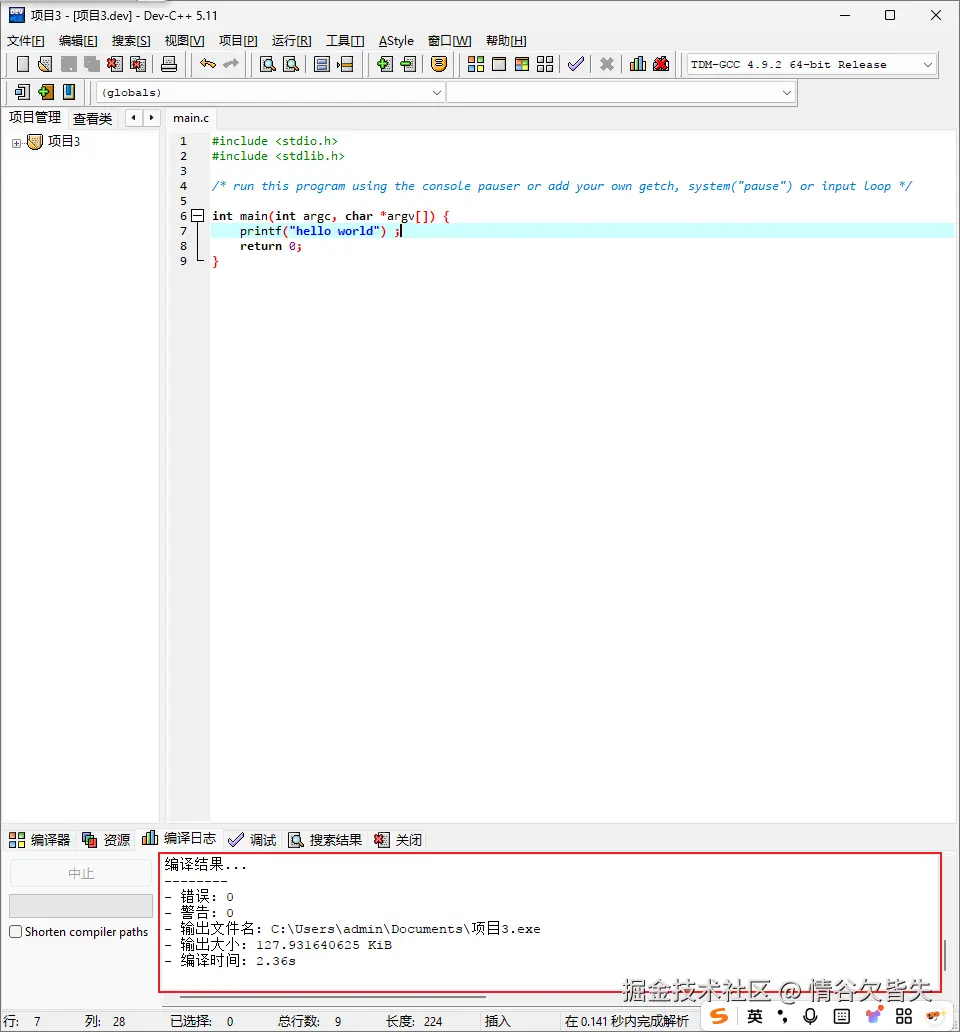Open the 运行[R] menu

(291, 41)
